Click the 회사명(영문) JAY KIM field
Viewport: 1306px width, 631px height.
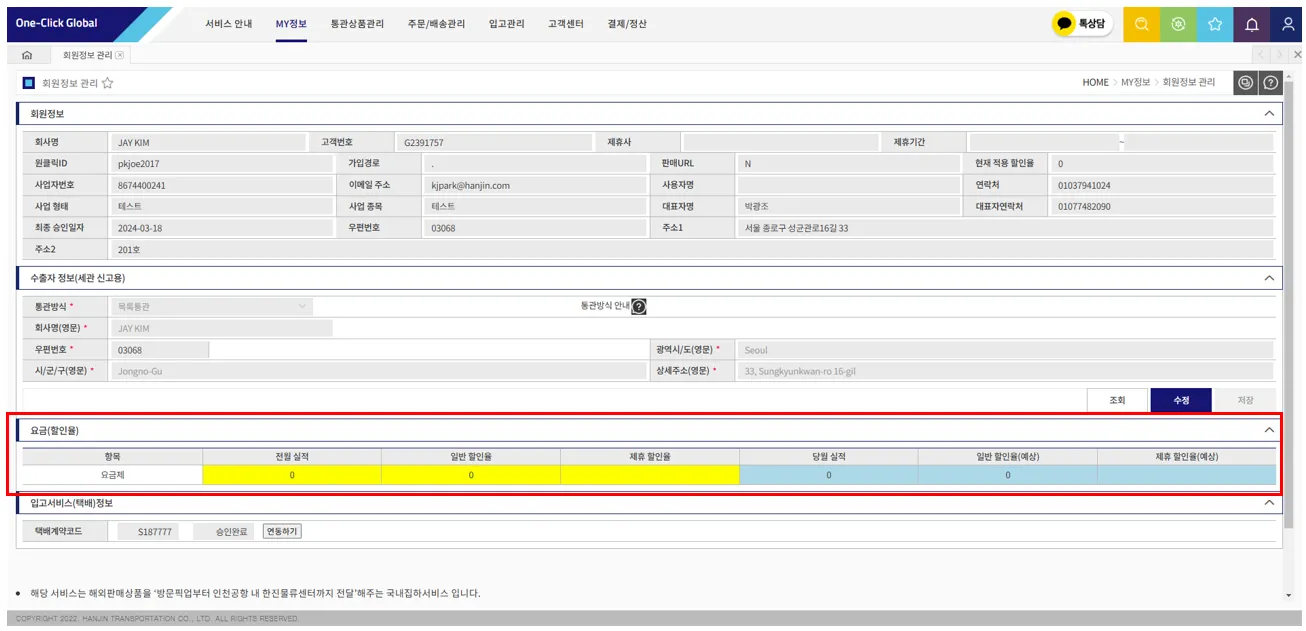point(222,328)
